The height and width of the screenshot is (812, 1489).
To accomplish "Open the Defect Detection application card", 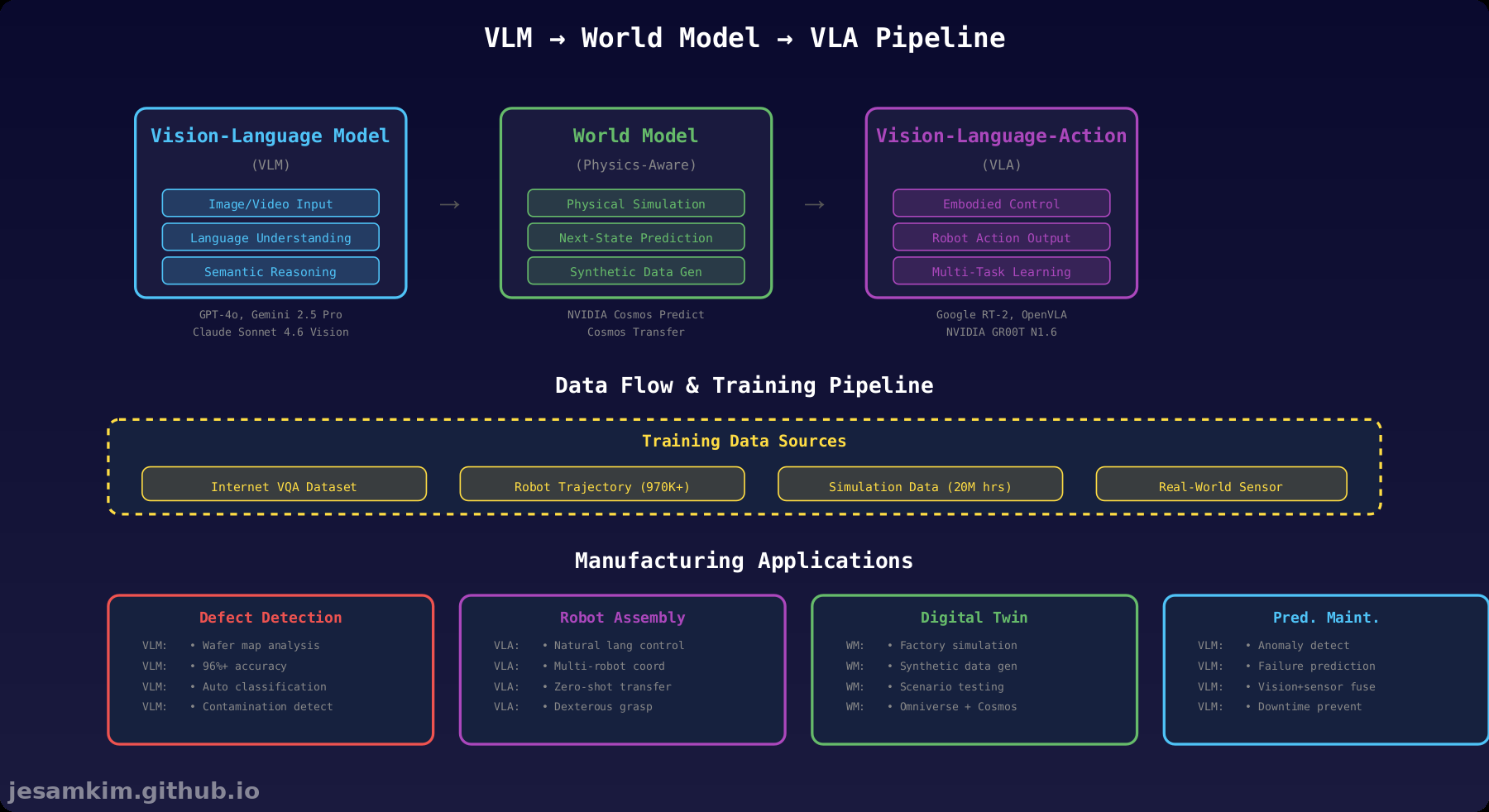I will pos(271,617).
